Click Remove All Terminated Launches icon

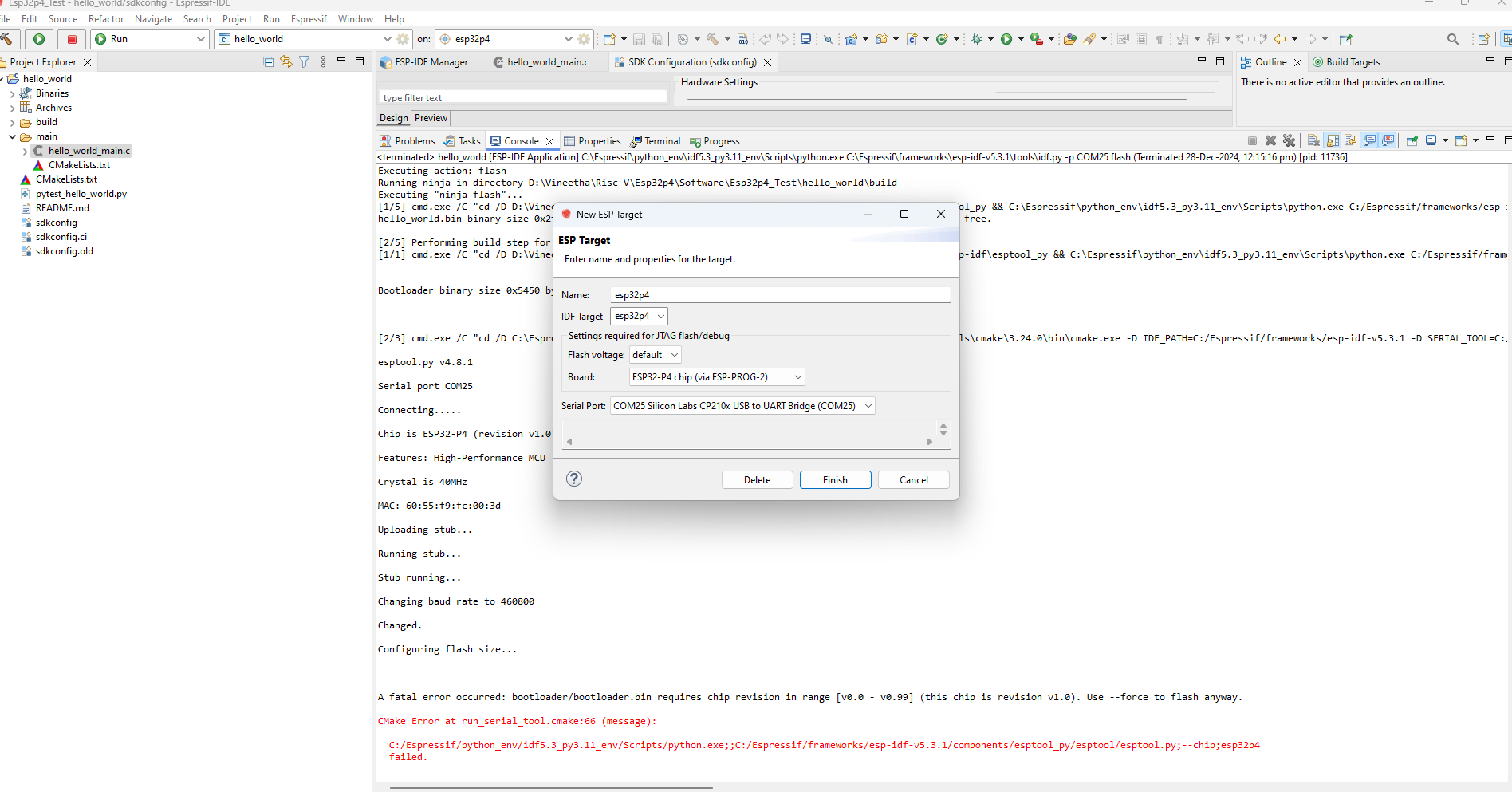pyautogui.click(x=1289, y=140)
